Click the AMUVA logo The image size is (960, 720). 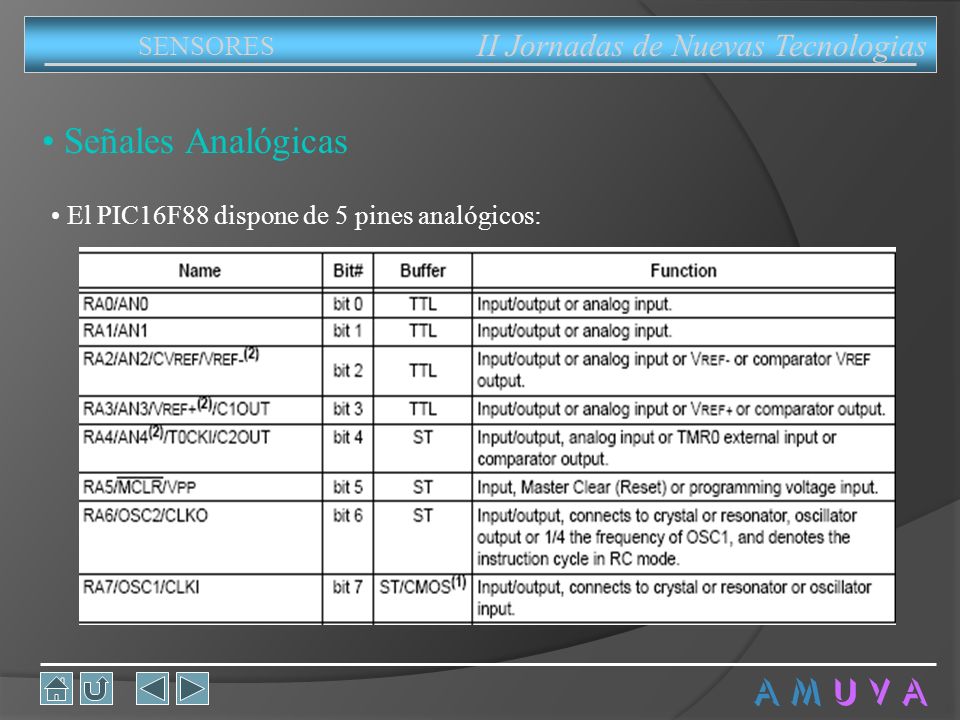coord(841,692)
